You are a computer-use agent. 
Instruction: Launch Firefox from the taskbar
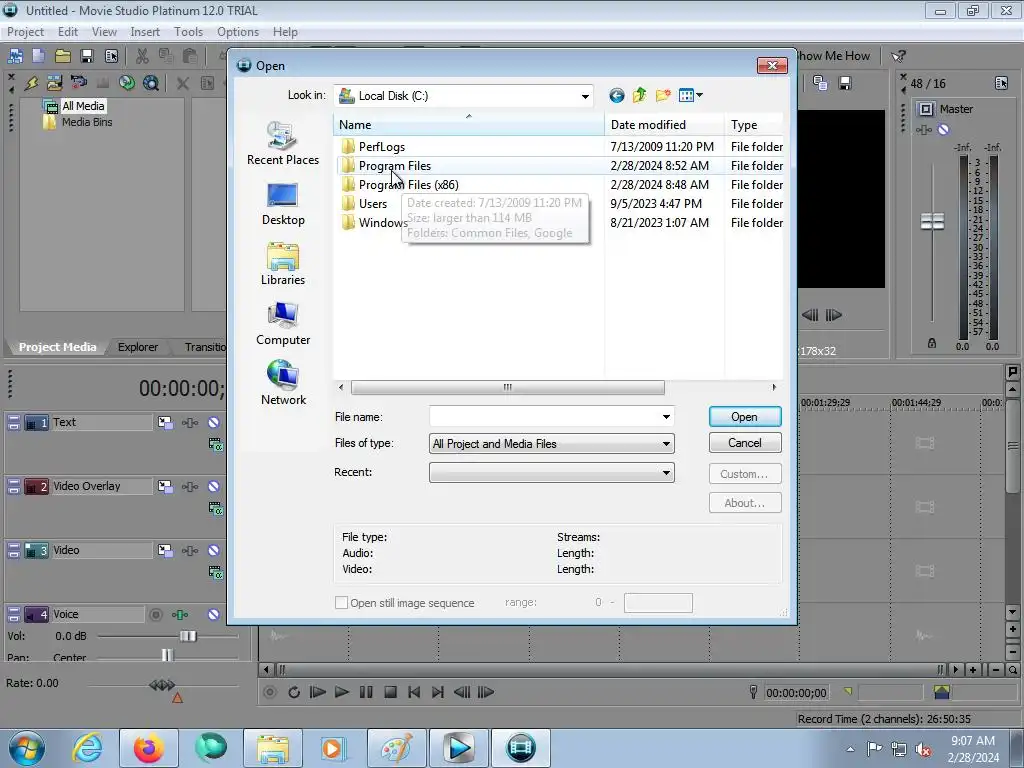pos(149,748)
